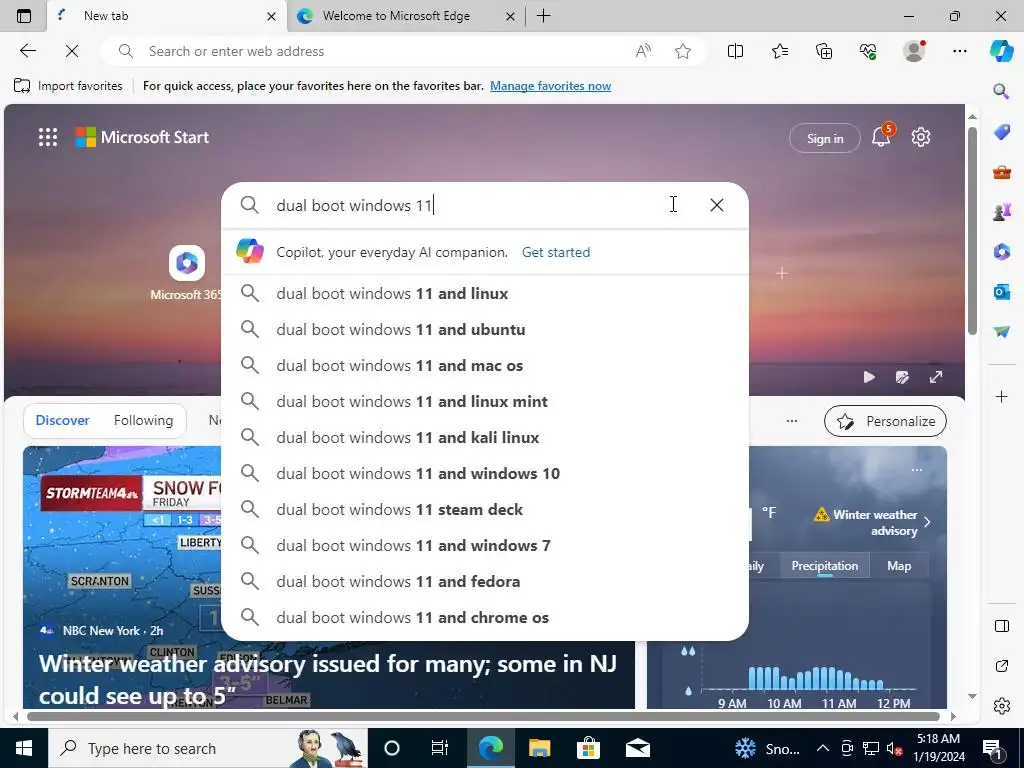Choose suggestion ending in steam deck
Screen dimensions: 1024x768
[x=485, y=509]
